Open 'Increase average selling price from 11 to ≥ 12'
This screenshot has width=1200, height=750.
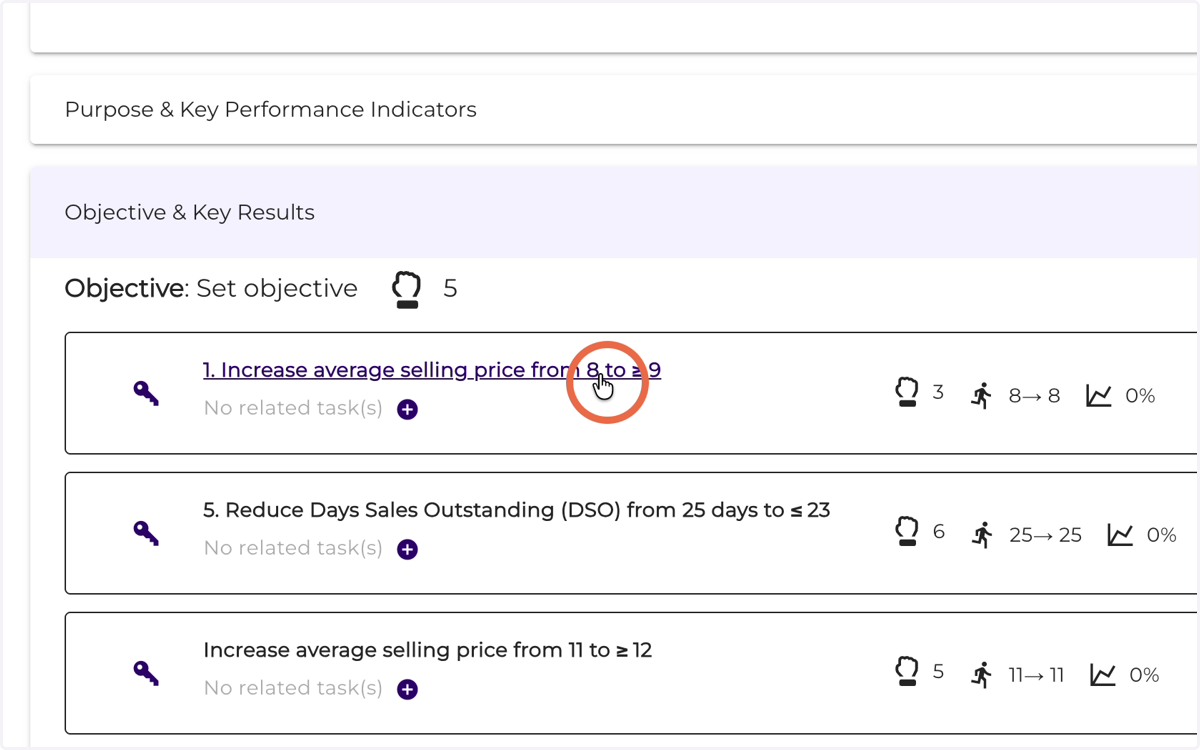[428, 650]
